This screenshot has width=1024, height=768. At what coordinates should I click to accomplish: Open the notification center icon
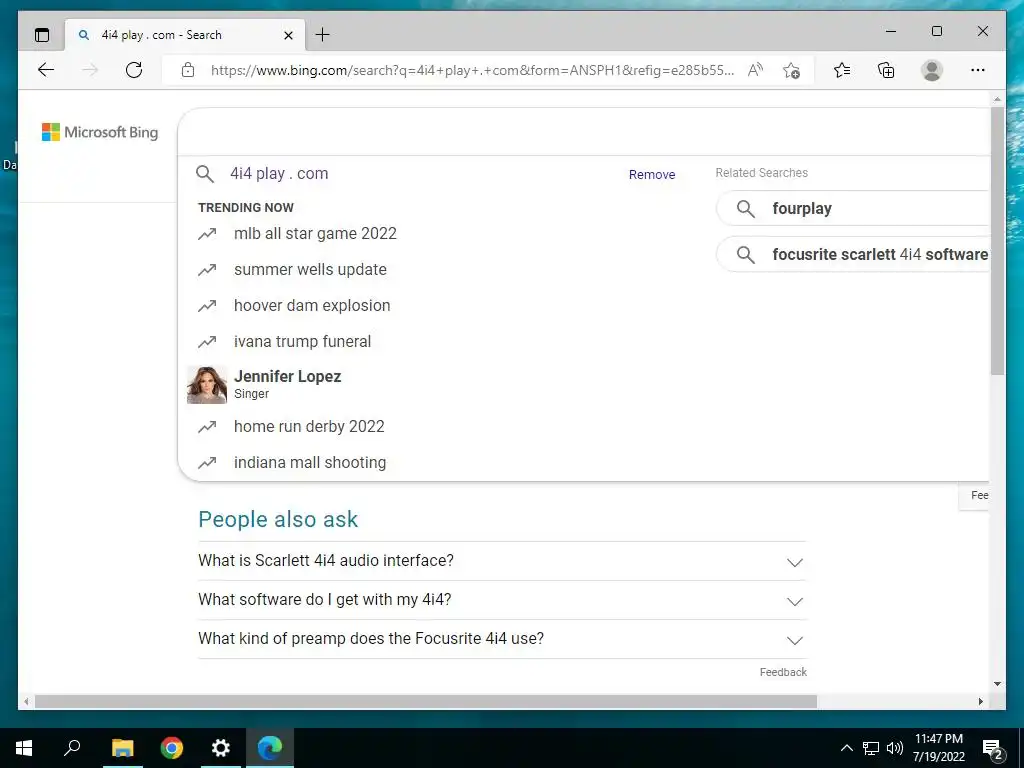(x=993, y=748)
